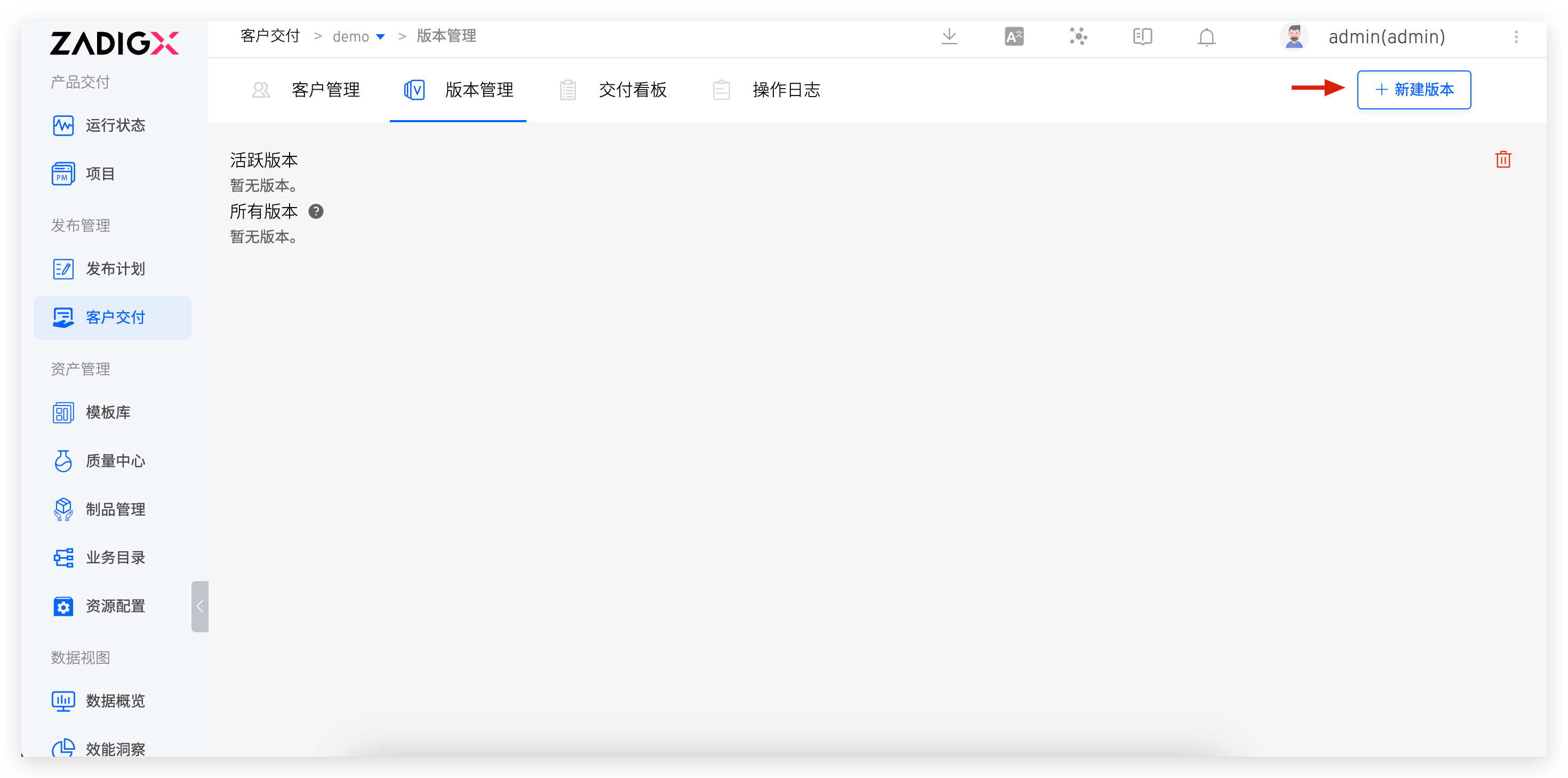Click 客户交付 breadcrumb link
The image size is (1568, 778).
(x=270, y=37)
